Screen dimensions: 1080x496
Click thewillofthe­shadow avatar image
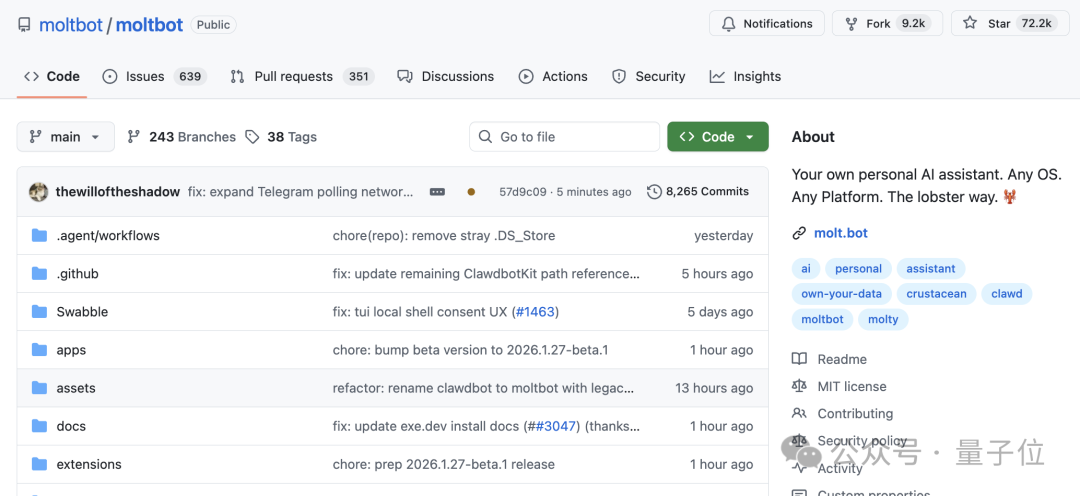click(x=39, y=192)
